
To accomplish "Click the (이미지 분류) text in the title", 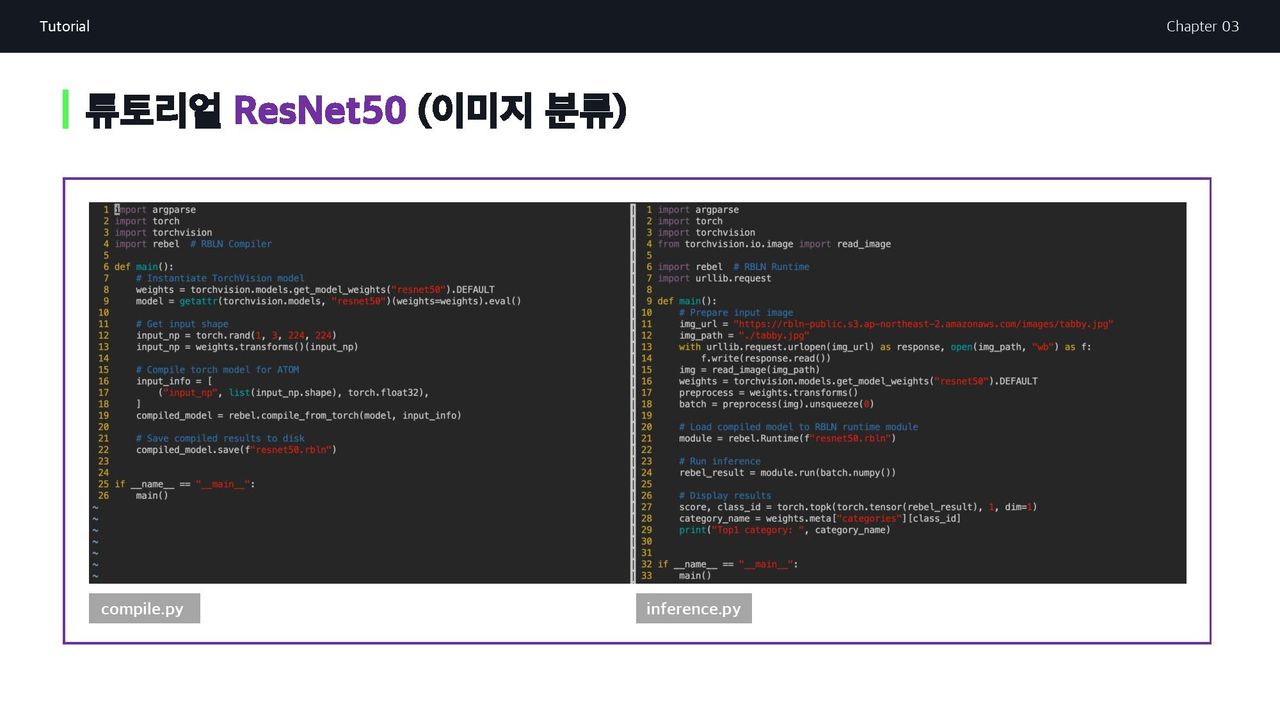I will coord(522,110).
